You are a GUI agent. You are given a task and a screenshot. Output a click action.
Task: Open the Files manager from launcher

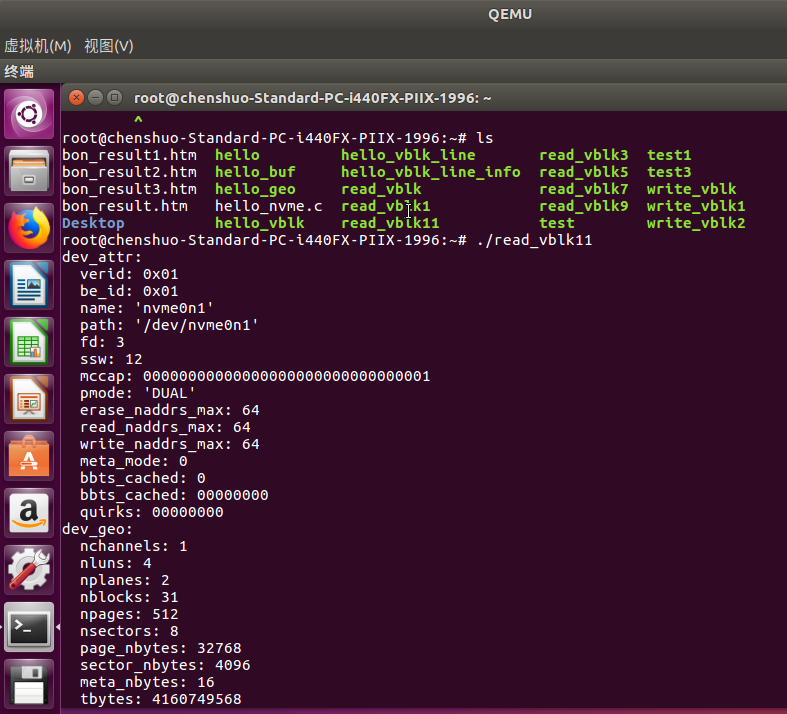[29, 171]
